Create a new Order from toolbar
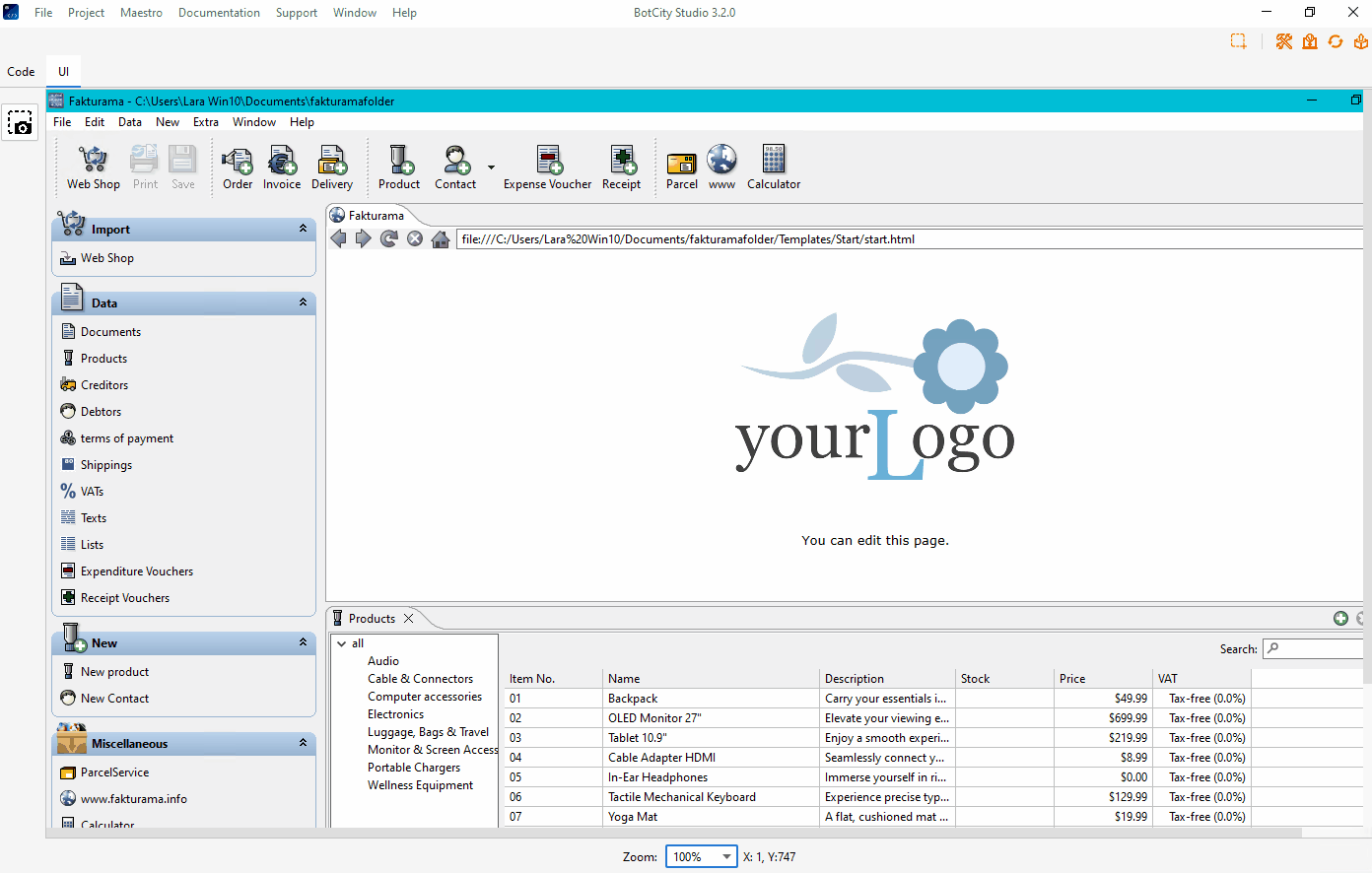 point(238,168)
